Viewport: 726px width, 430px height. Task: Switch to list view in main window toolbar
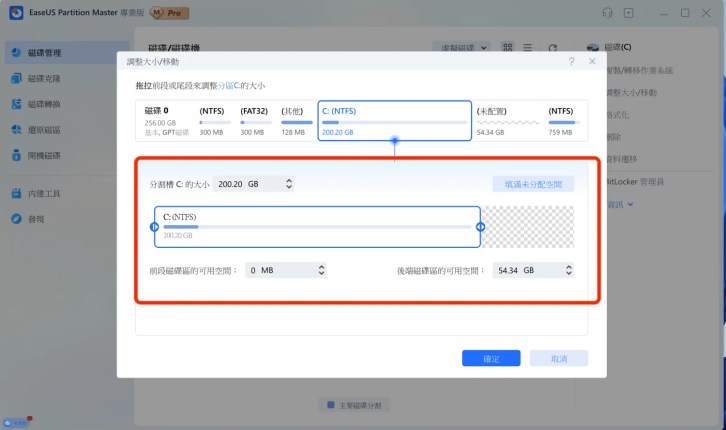527,47
